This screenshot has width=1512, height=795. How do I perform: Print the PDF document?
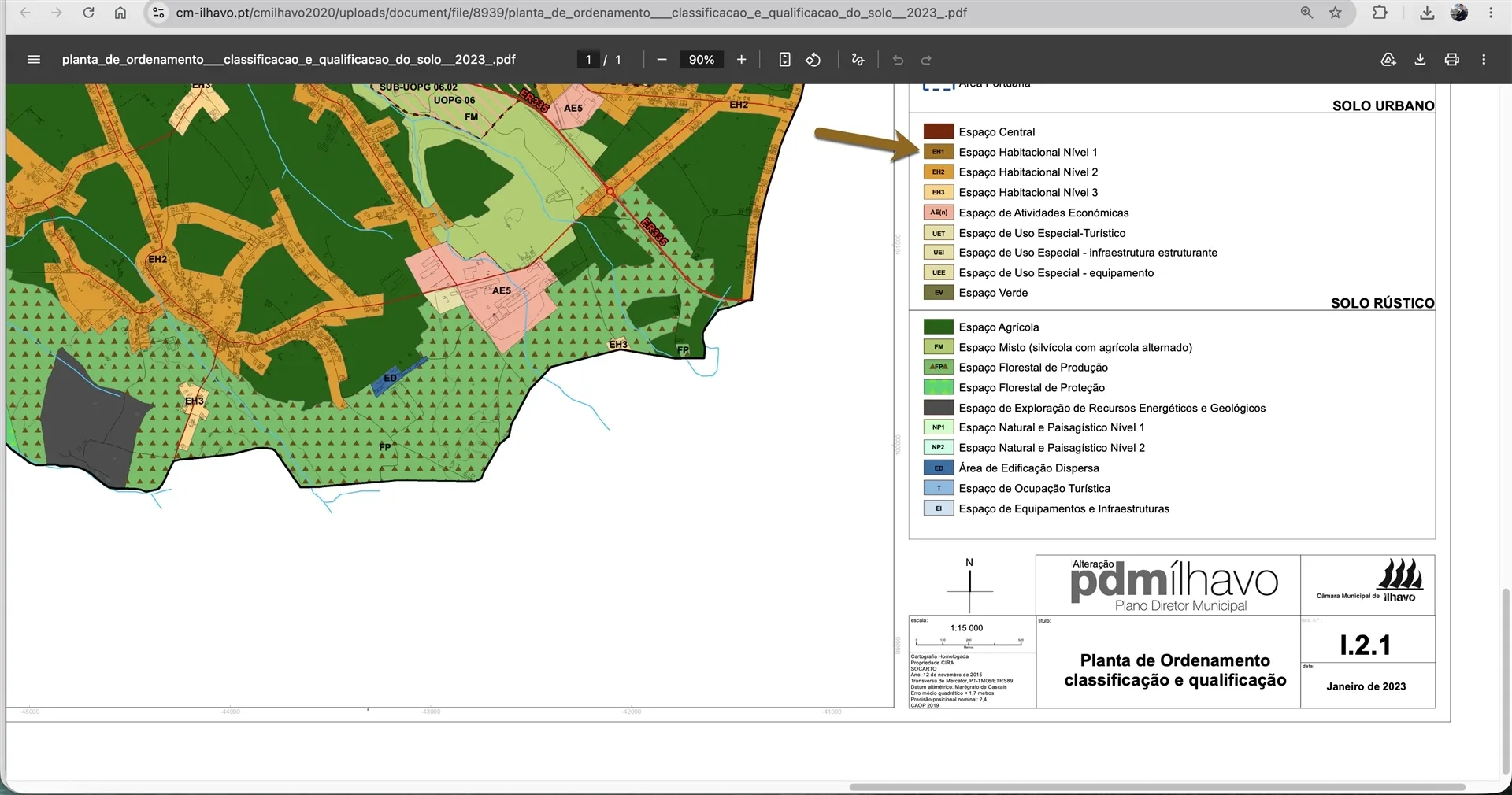1452,60
